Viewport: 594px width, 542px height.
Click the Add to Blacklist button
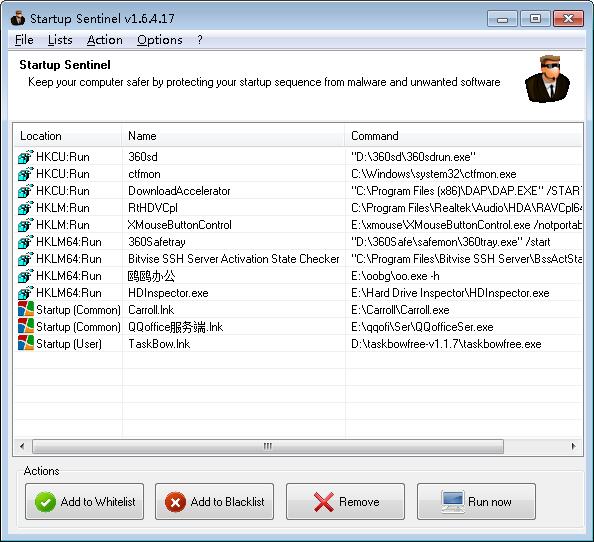click(x=214, y=501)
